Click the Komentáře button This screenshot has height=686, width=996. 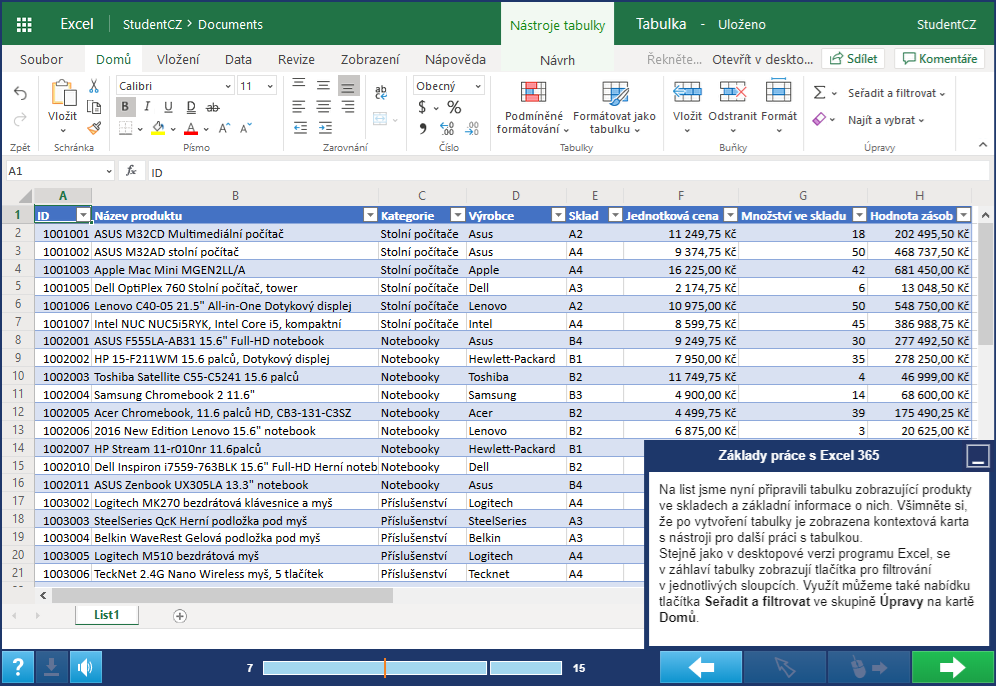click(939, 58)
